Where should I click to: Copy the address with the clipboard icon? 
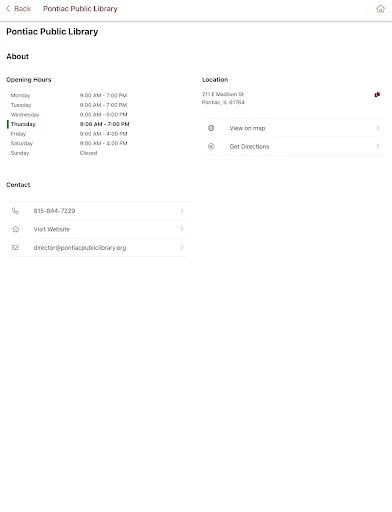click(377, 95)
